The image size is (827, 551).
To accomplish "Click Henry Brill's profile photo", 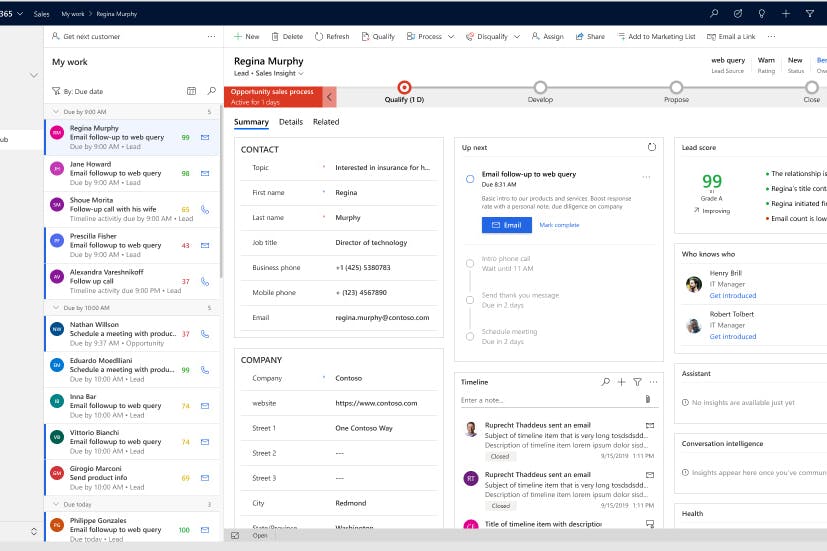I will click(694, 284).
